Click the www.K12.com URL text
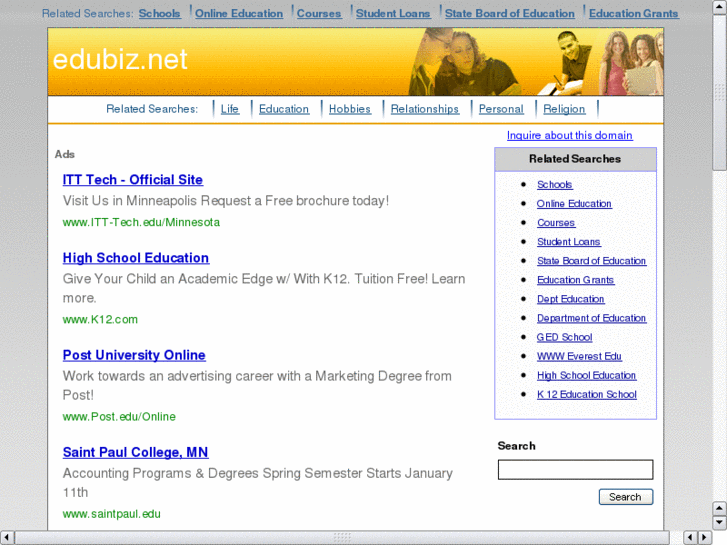This screenshot has width=727, height=545. click(x=100, y=320)
